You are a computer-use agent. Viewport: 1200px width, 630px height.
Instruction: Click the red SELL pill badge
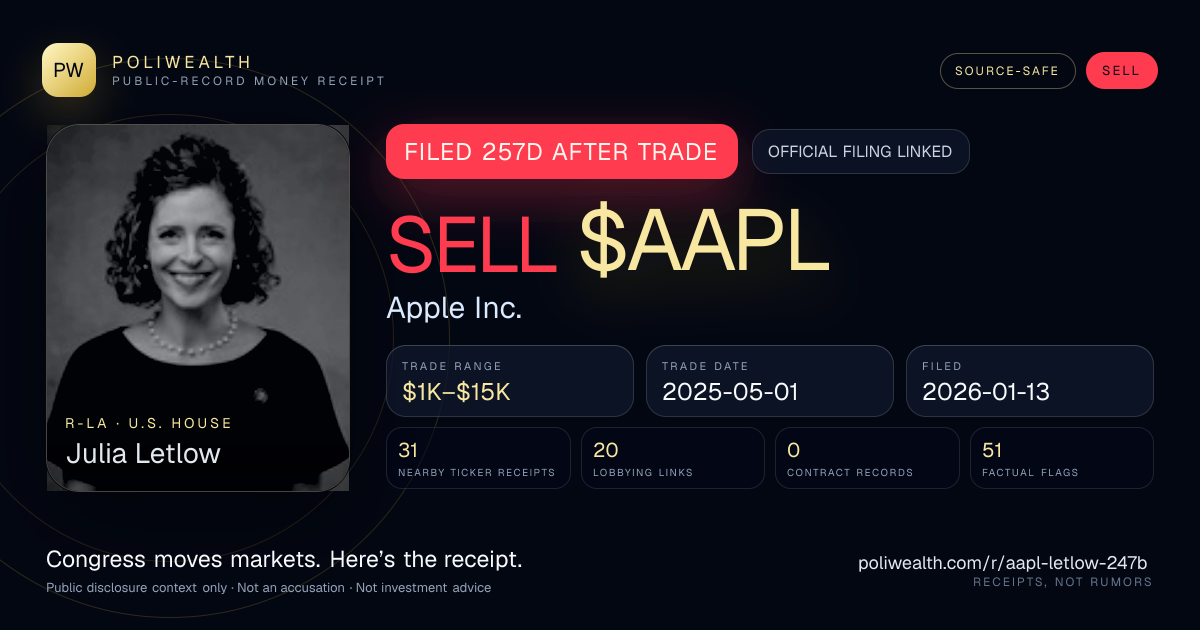tap(1121, 71)
